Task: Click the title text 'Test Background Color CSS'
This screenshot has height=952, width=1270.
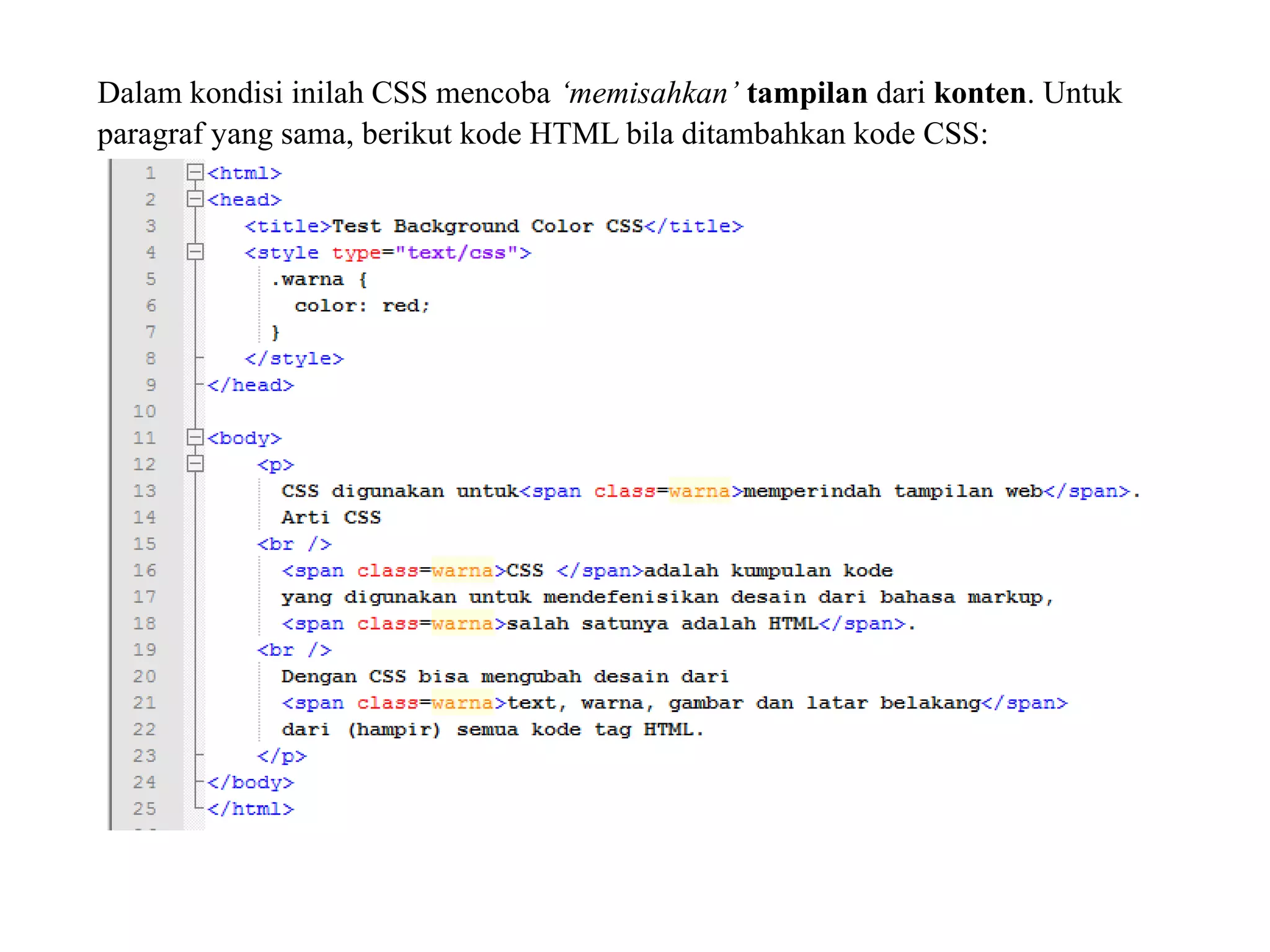Action: point(487,226)
